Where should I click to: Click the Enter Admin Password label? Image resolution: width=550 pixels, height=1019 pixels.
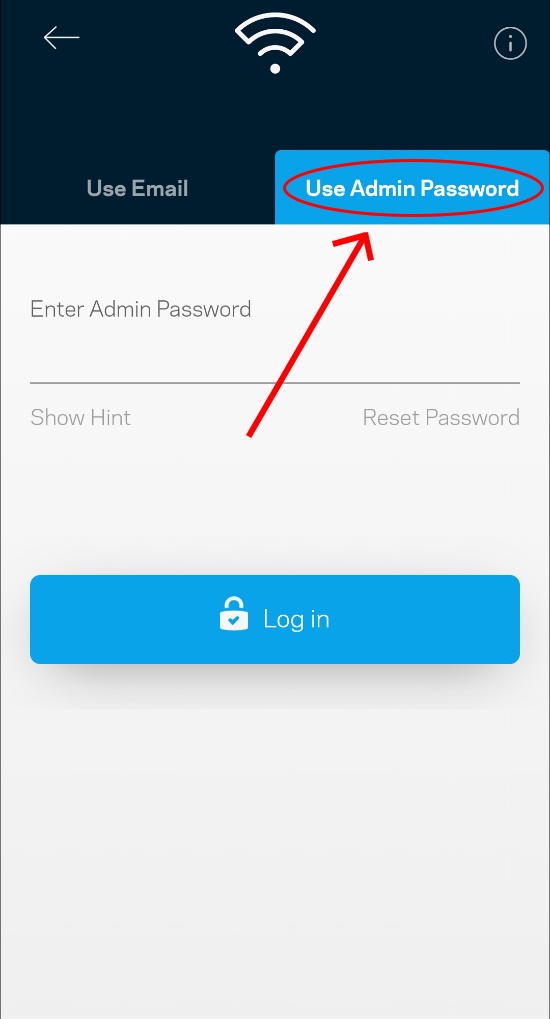tap(140, 309)
